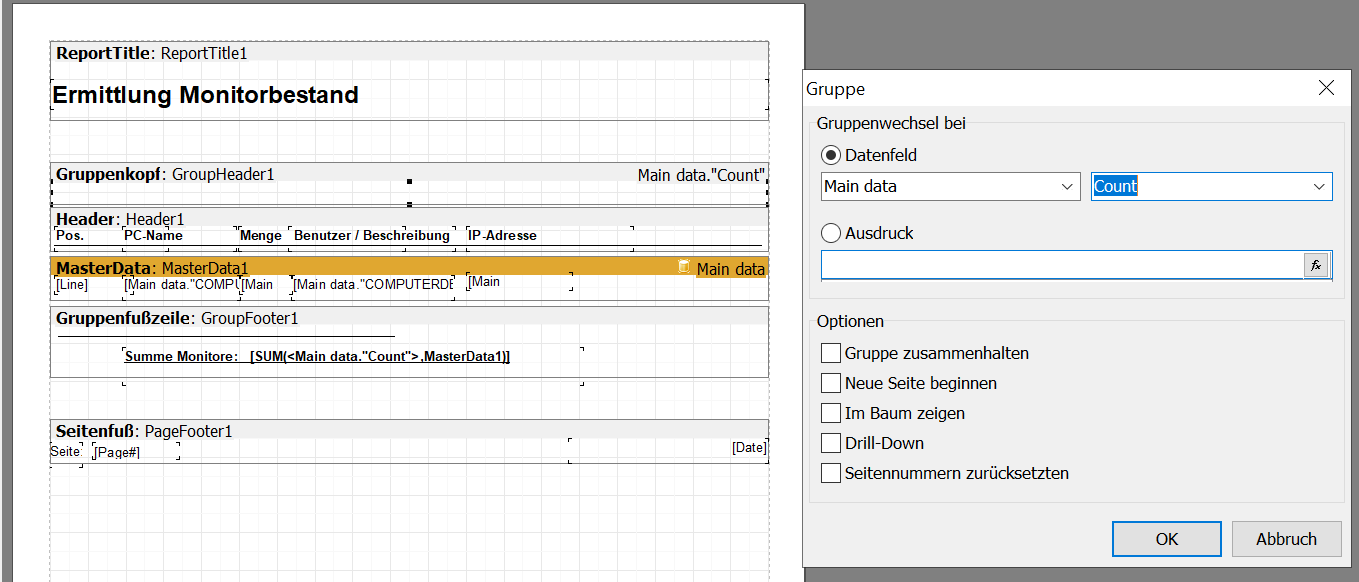Select the [Date] field in page footer
Viewport: 1359px width, 582px height.
[x=748, y=448]
